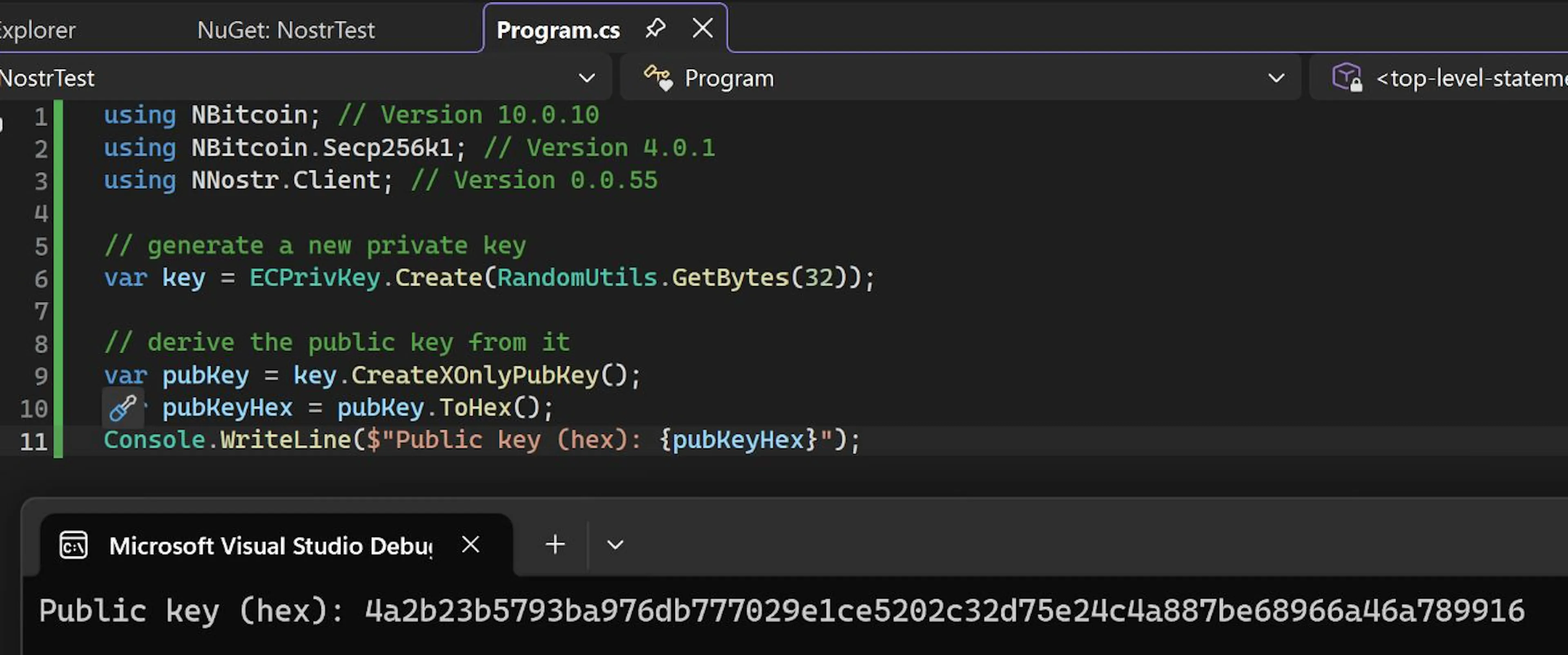This screenshot has width=1568, height=655.
Task: Click the Version 4.0.1 comment
Action: coord(599,148)
